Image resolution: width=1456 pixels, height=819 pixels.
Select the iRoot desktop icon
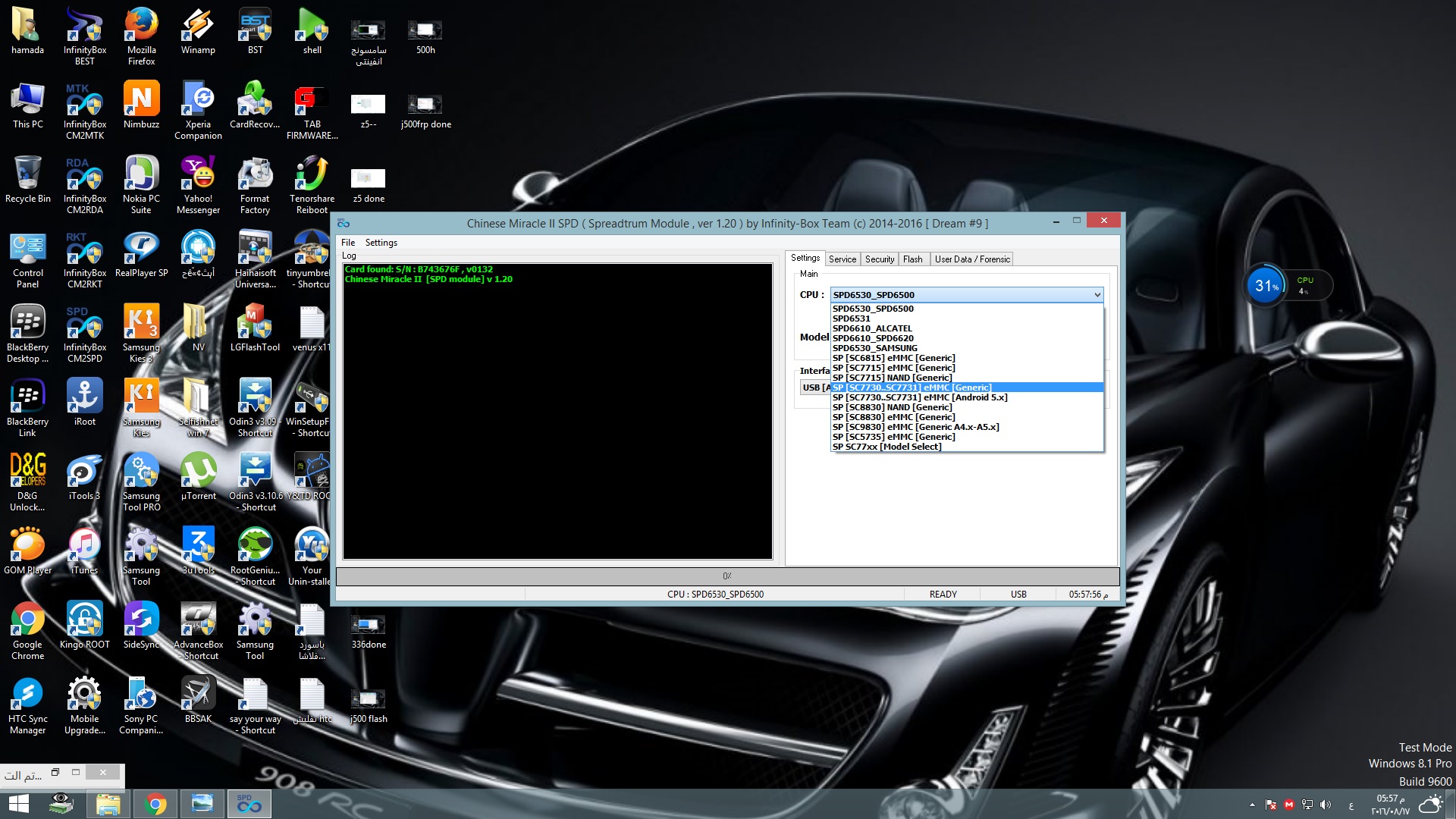(85, 402)
